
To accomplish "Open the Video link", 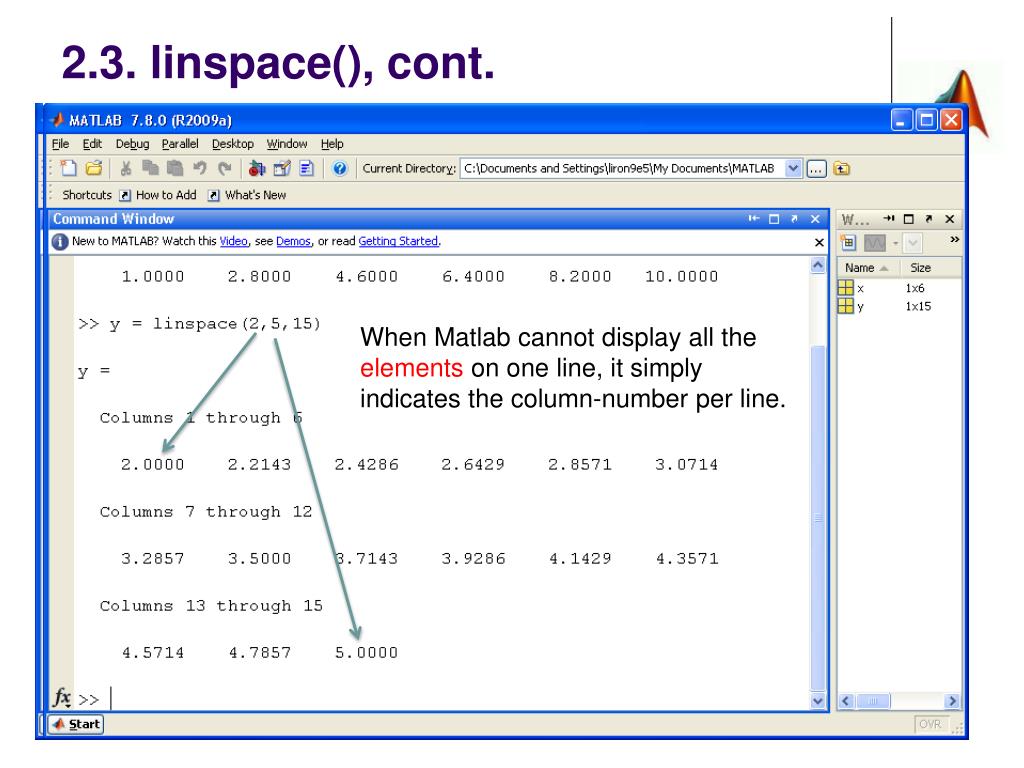I will (x=234, y=241).
